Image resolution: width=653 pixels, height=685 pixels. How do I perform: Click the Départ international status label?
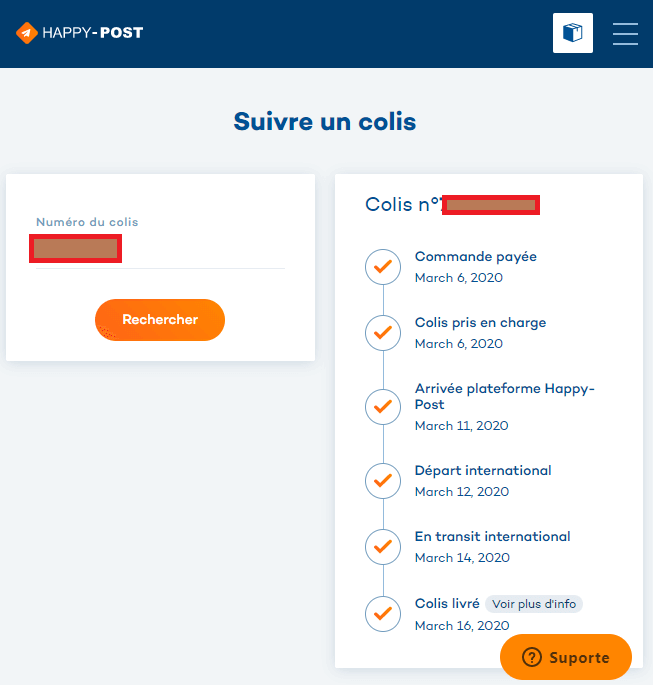click(x=483, y=471)
